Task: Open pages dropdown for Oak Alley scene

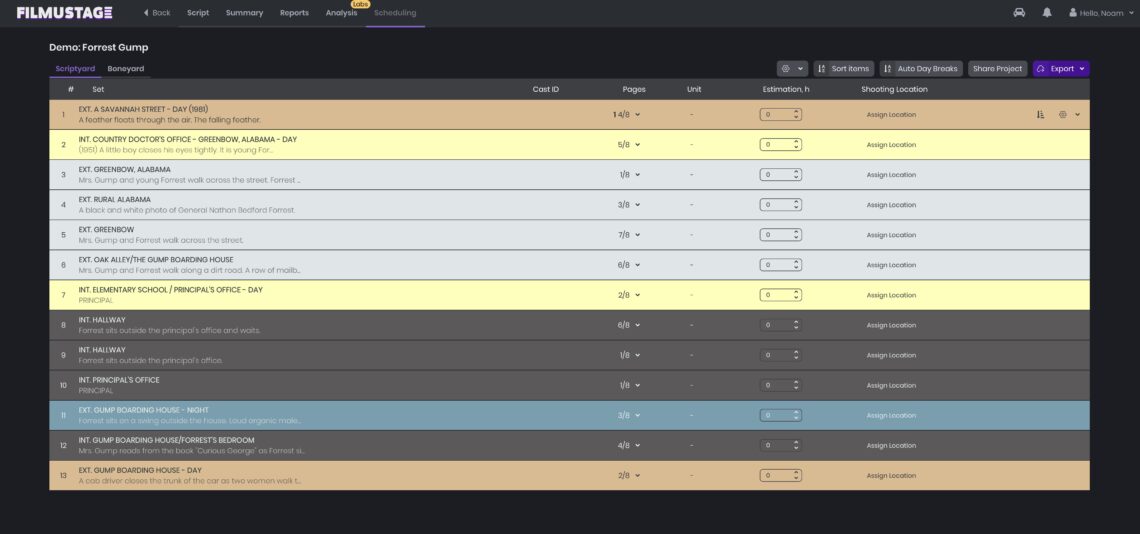Action: (629, 265)
